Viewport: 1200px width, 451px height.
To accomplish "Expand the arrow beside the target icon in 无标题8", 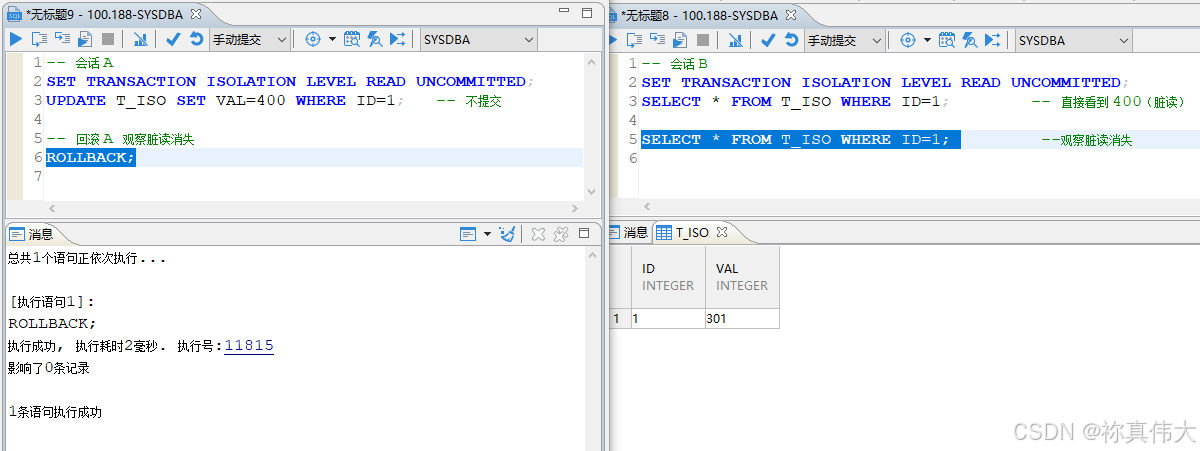I will coord(927,40).
